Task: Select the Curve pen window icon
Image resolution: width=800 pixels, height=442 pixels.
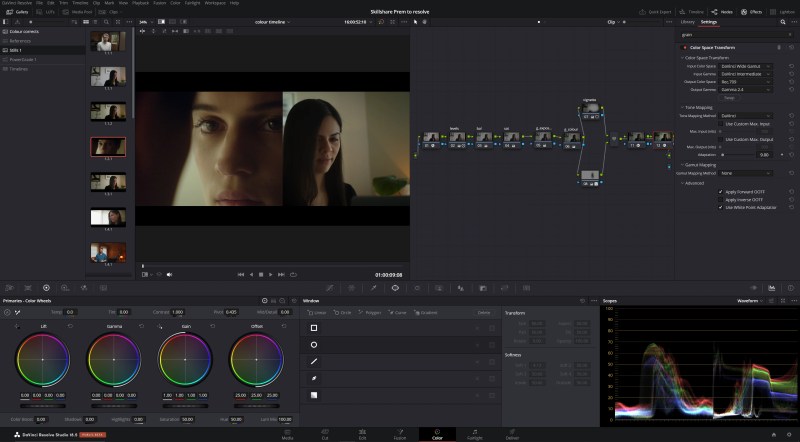Action: 314,378
